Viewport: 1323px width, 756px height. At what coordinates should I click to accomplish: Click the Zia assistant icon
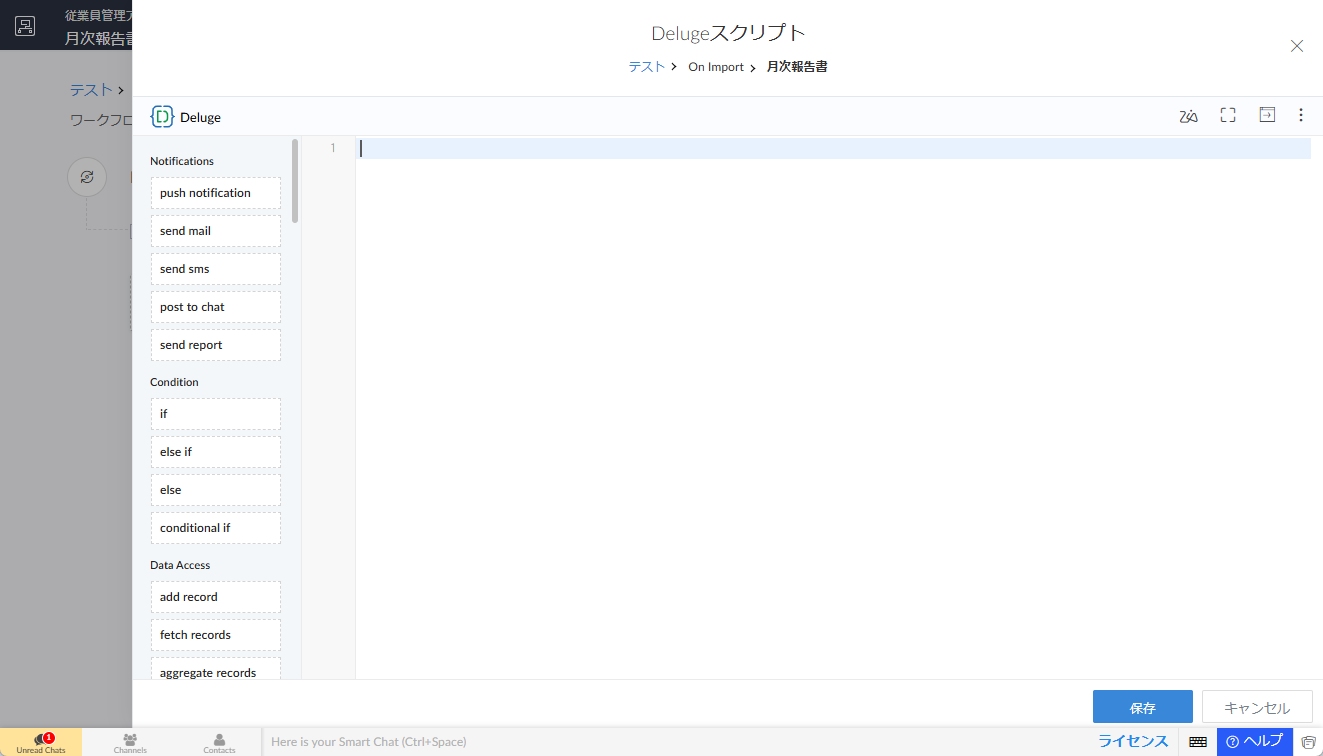1187,116
